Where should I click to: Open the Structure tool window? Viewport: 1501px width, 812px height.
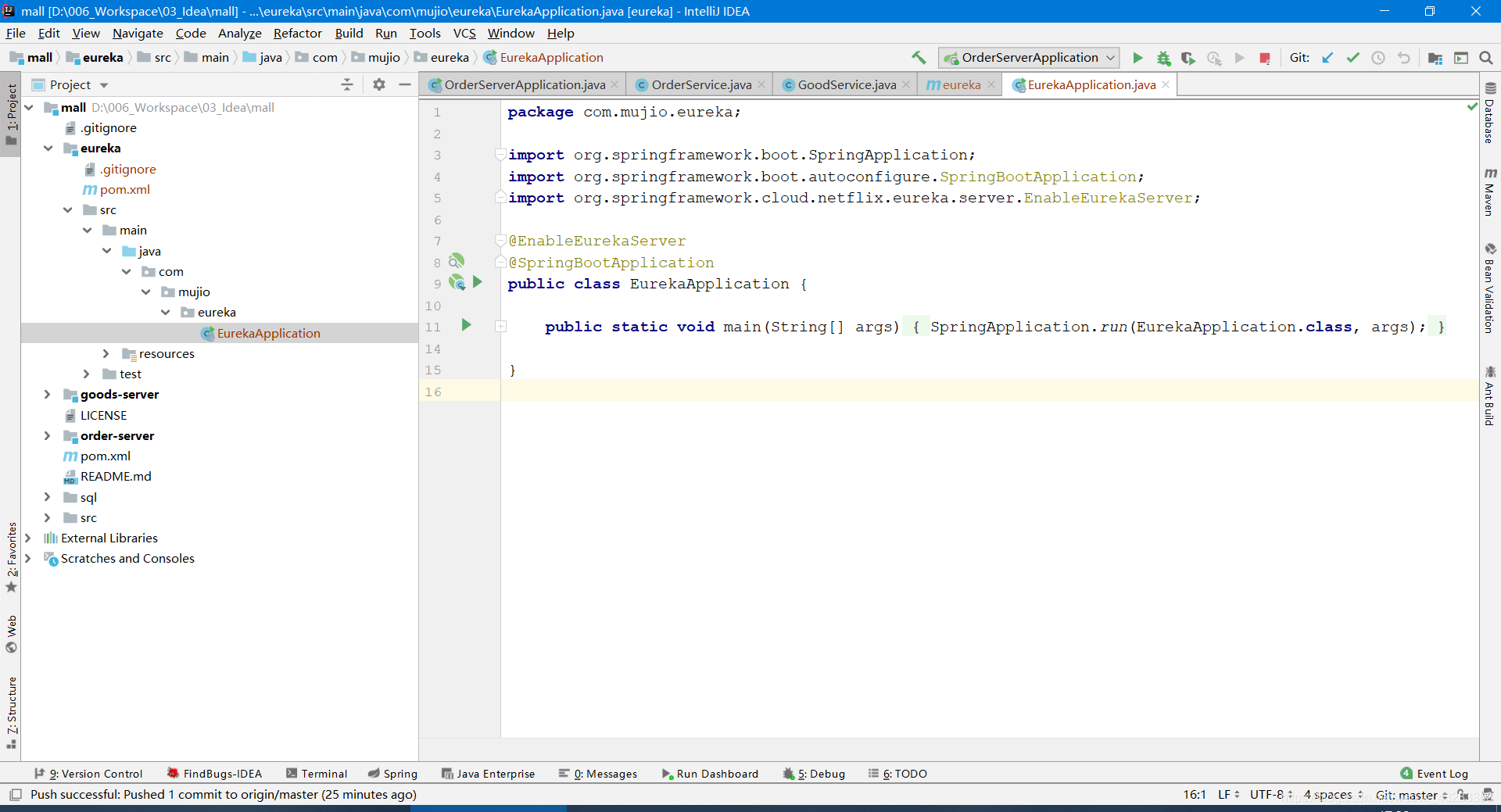(11, 713)
